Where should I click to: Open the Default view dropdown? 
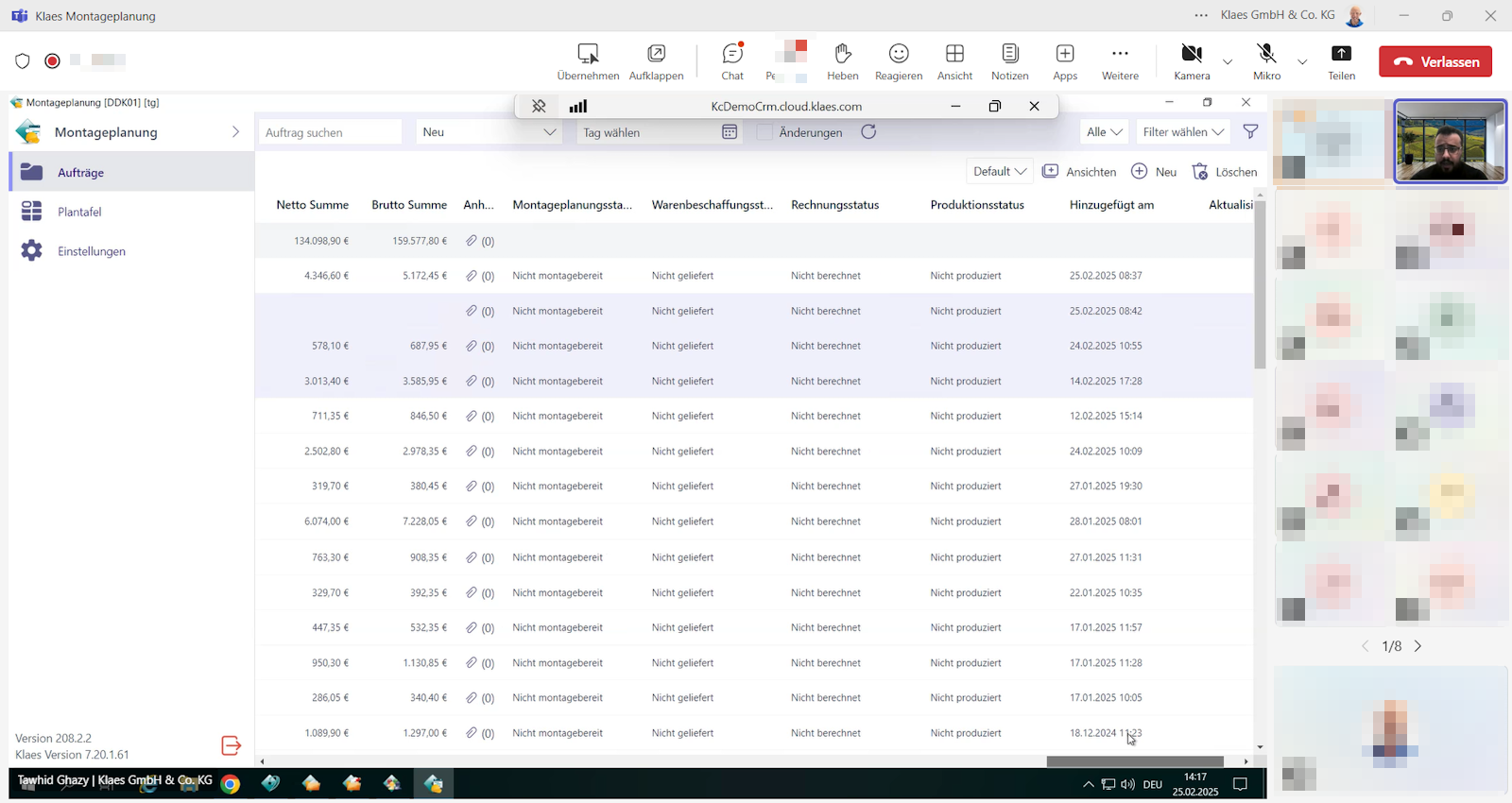1000,171
